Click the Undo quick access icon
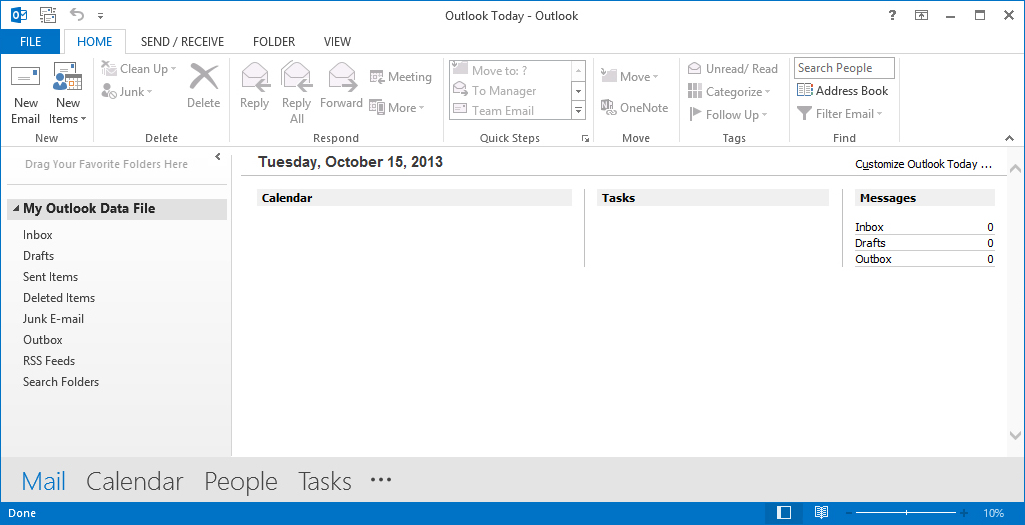The image size is (1025, 525). click(x=76, y=14)
